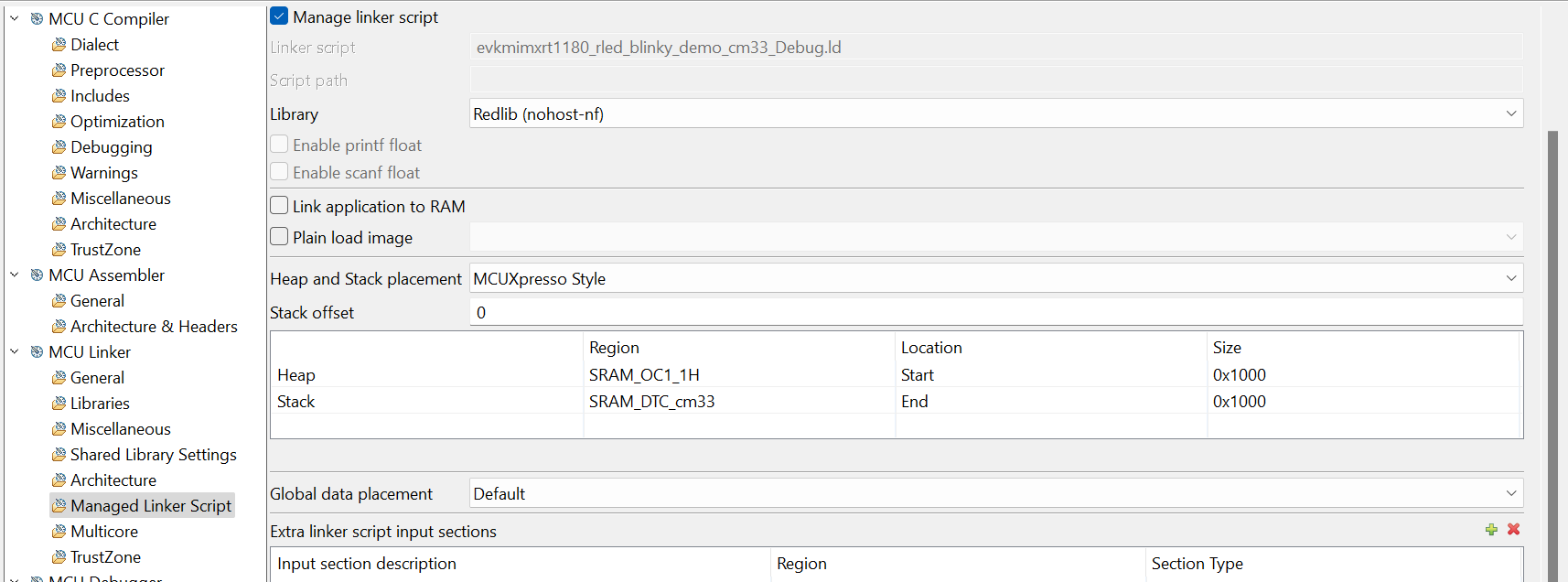The image size is (1568, 582).
Task: Open the Library dropdown
Action: 995,114
